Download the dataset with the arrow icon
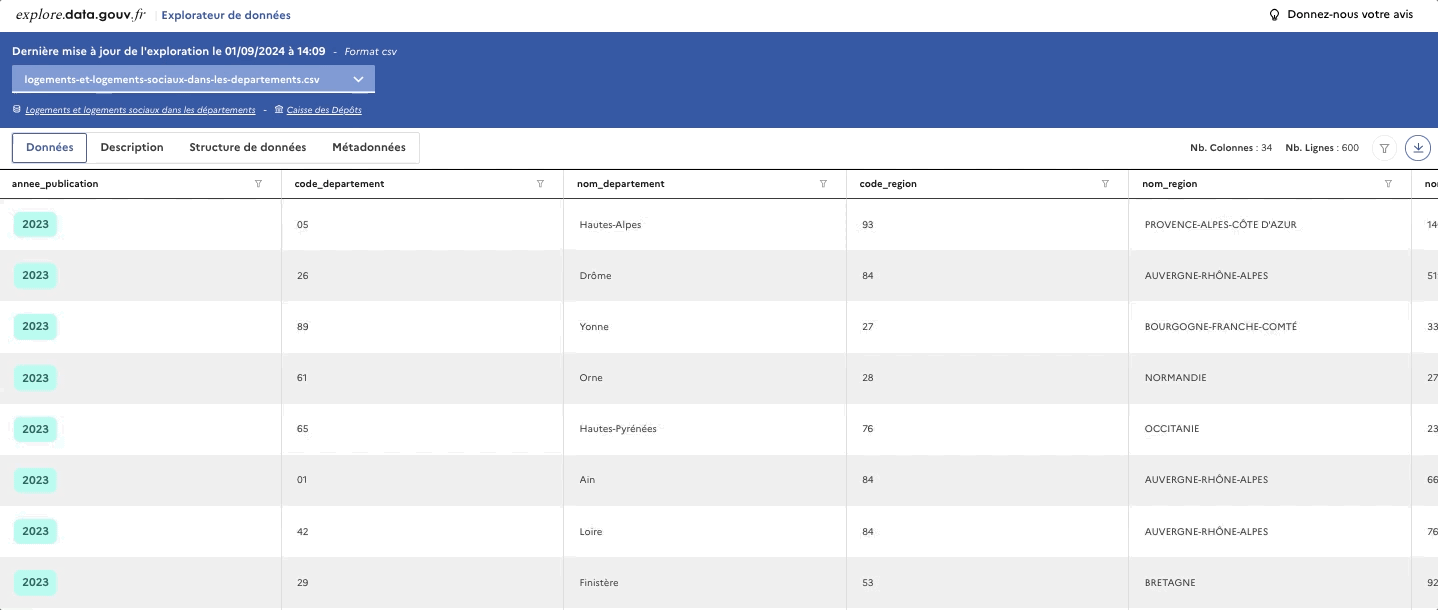Screen dimensions: 1438x610 click(x=1418, y=148)
